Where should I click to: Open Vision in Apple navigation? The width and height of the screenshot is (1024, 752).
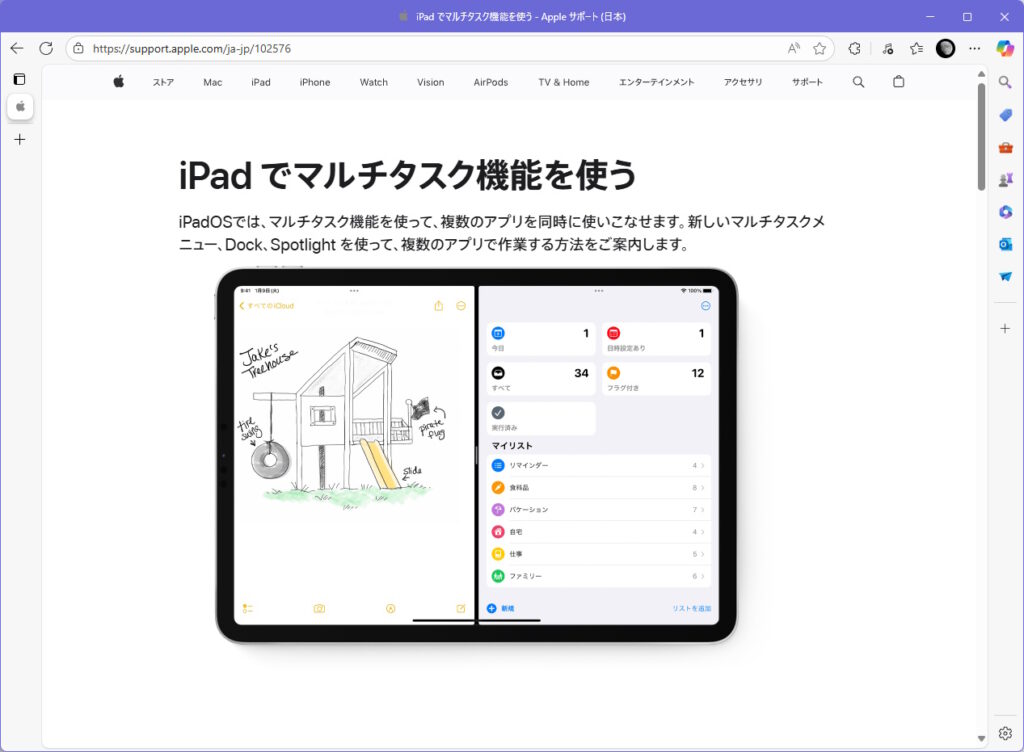click(430, 82)
